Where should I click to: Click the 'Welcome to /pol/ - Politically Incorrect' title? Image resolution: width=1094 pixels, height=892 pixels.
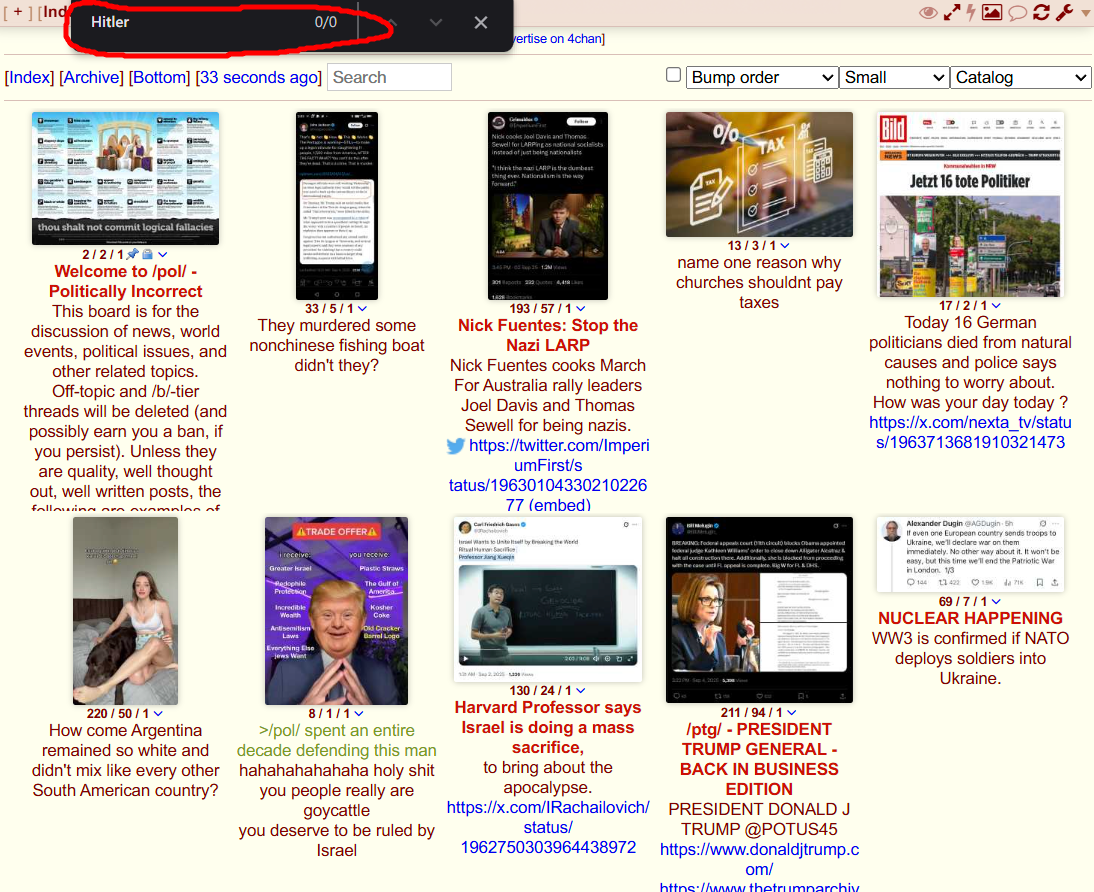point(126,281)
